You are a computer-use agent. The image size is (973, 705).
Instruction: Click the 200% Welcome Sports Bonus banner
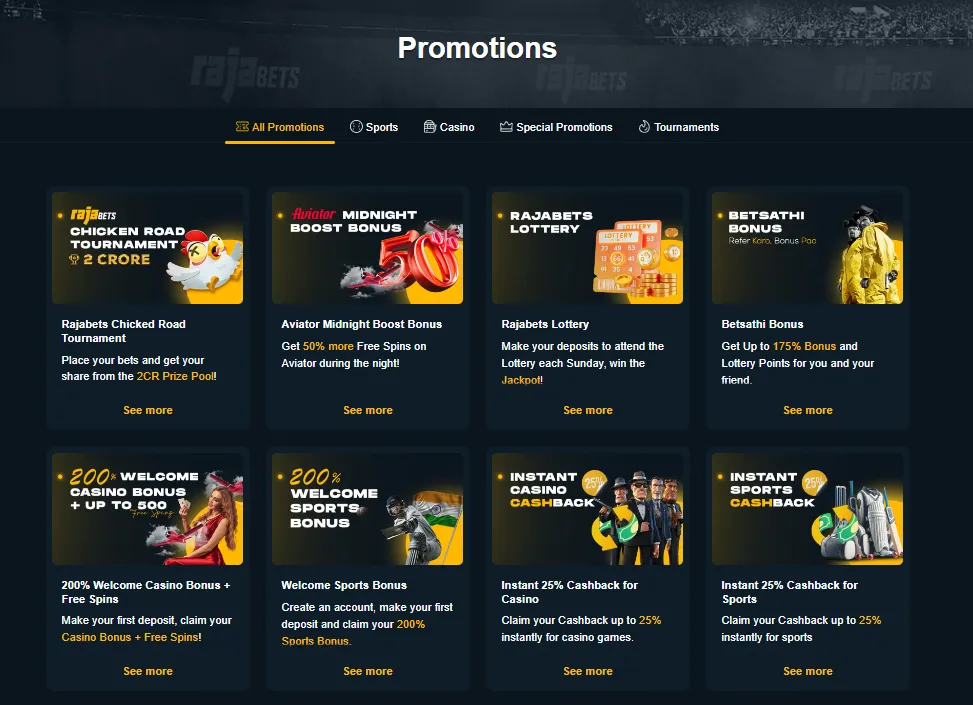tap(367, 509)
